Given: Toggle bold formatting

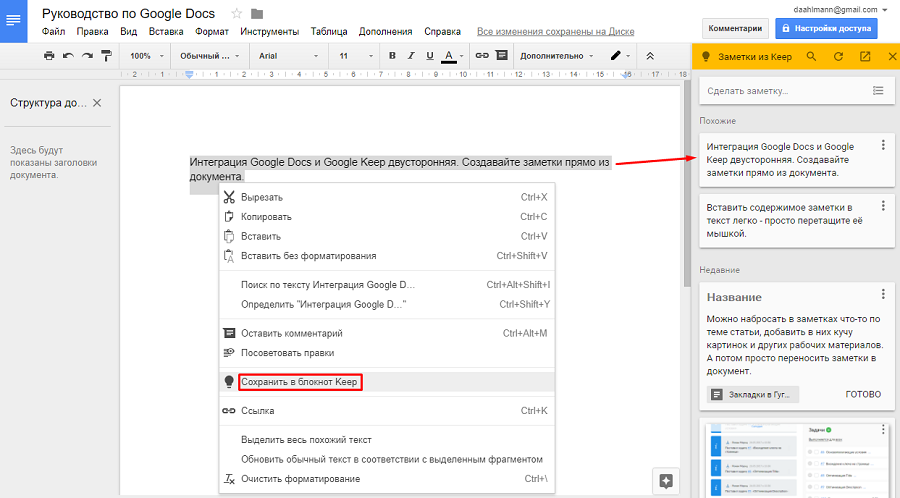Looking at the screenshot, I should tap(392, 56).
